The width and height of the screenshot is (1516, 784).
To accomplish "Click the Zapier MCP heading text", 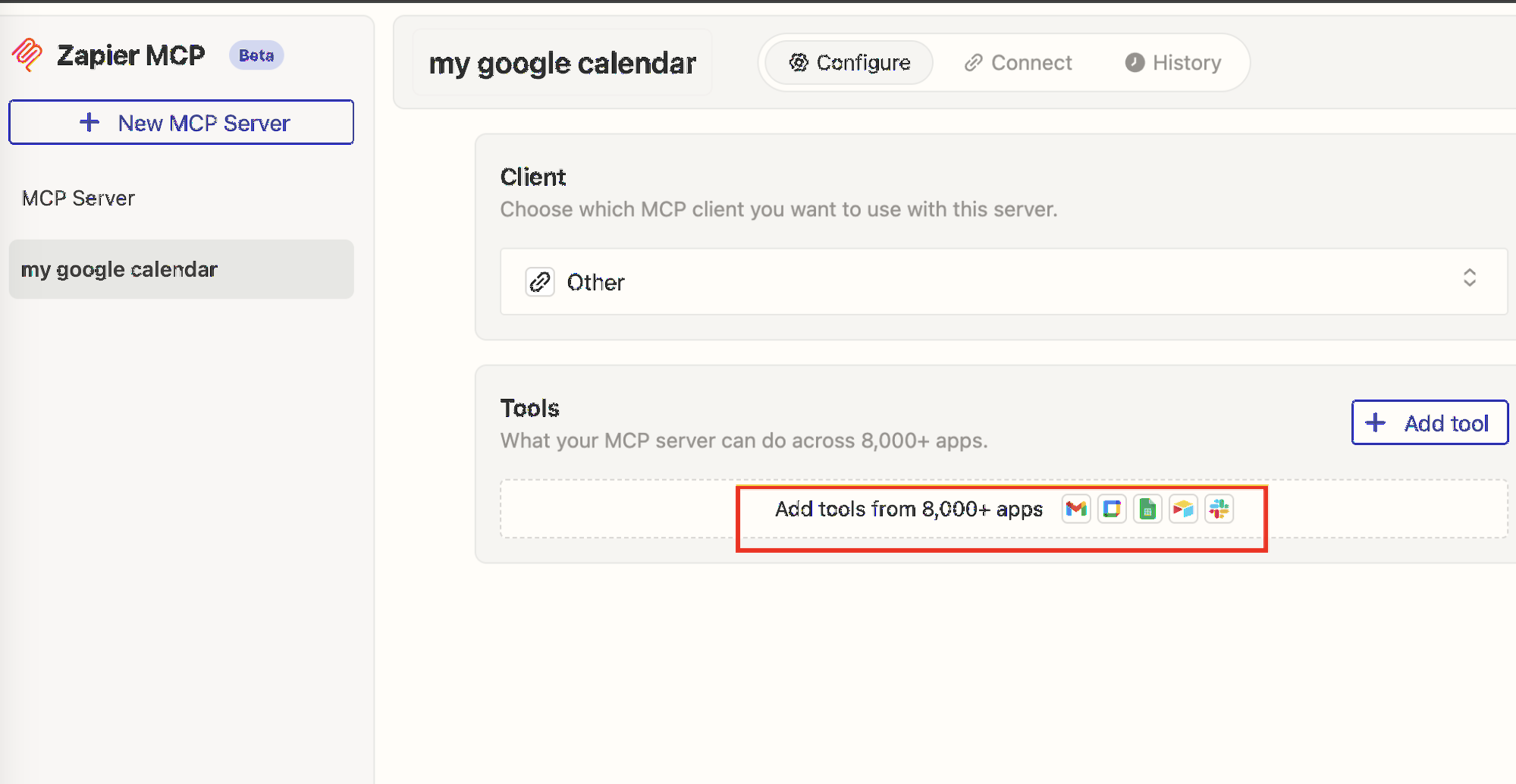I will click(x=131, y=55).
